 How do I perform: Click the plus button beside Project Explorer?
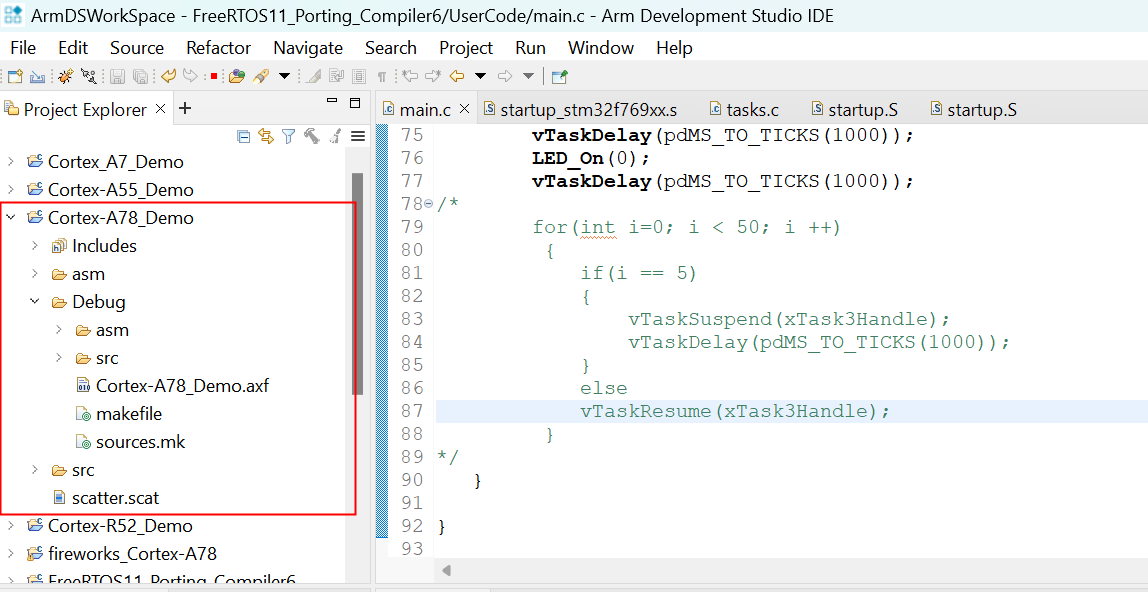pos(184,109)
